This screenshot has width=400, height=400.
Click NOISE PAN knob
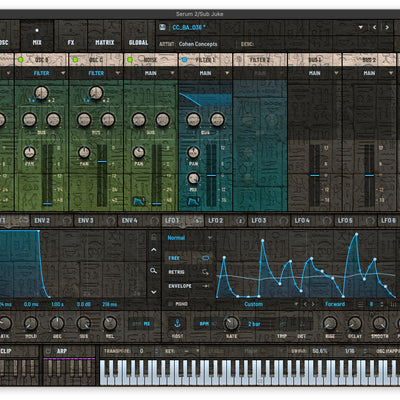(x=139, y=153)
